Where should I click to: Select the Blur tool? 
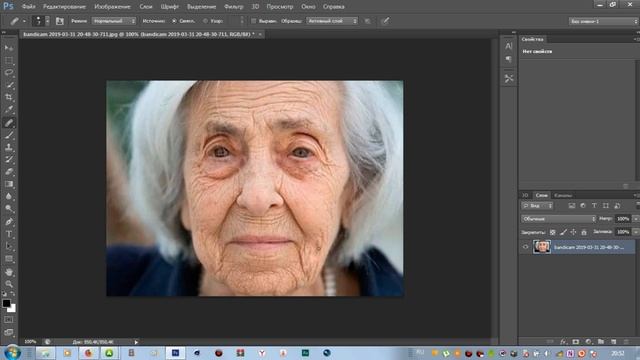click(9, 196)
